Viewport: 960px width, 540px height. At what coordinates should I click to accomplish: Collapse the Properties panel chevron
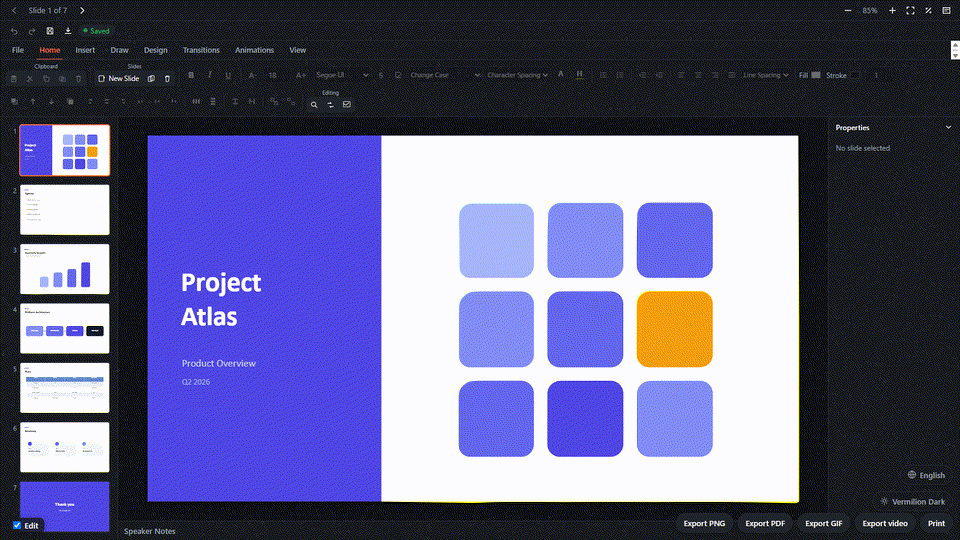pyautogui.click(x=948, y=127)
